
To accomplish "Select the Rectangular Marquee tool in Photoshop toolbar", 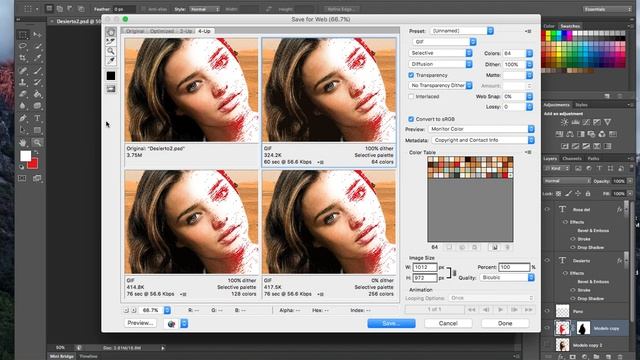I will tap(23, 35).
